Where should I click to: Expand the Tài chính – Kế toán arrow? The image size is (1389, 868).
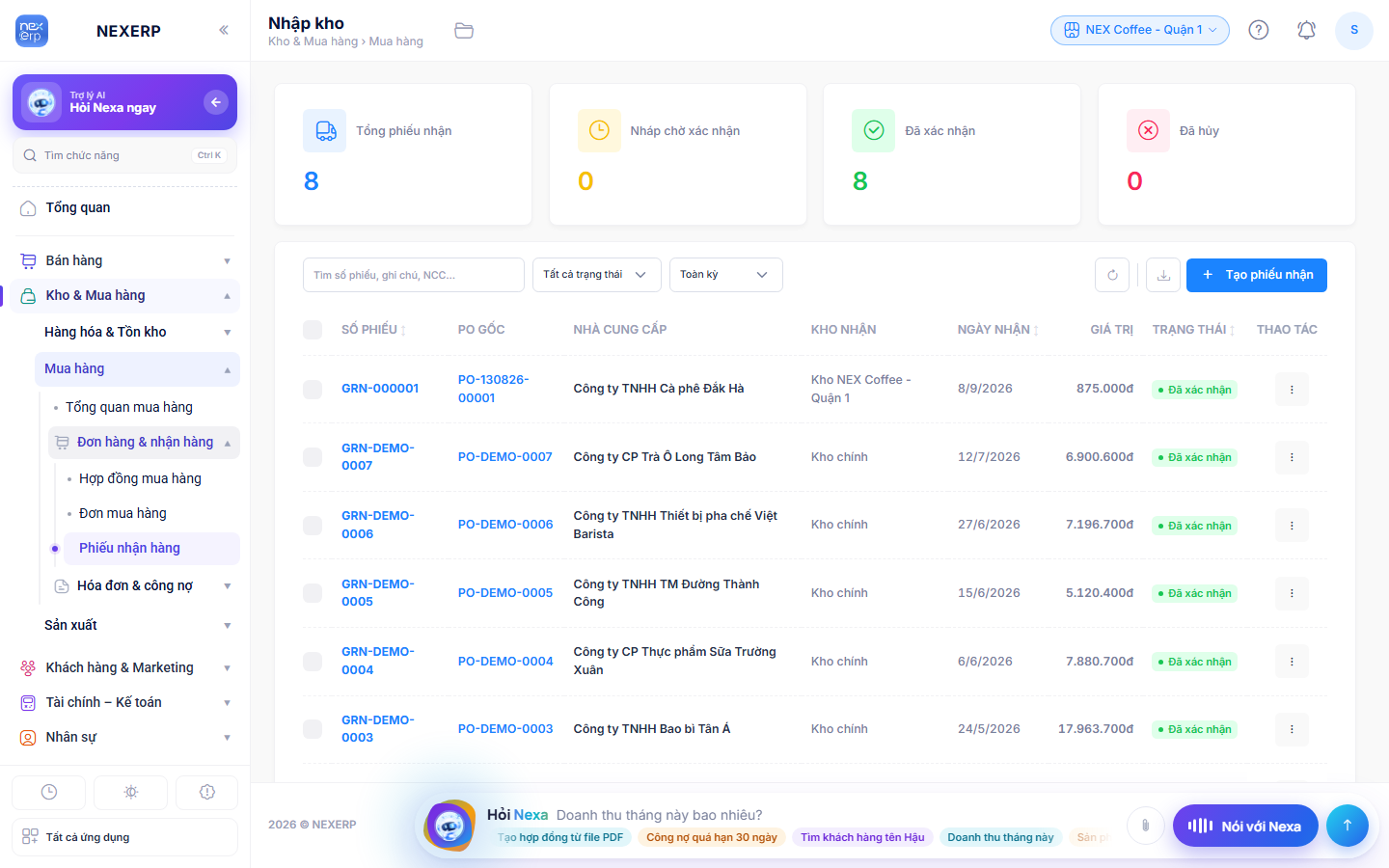[x=228, y=703]
